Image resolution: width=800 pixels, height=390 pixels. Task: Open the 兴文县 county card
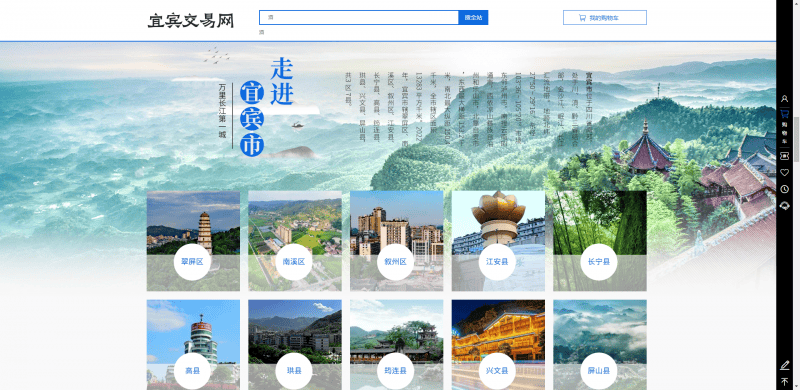pos(498,345)
